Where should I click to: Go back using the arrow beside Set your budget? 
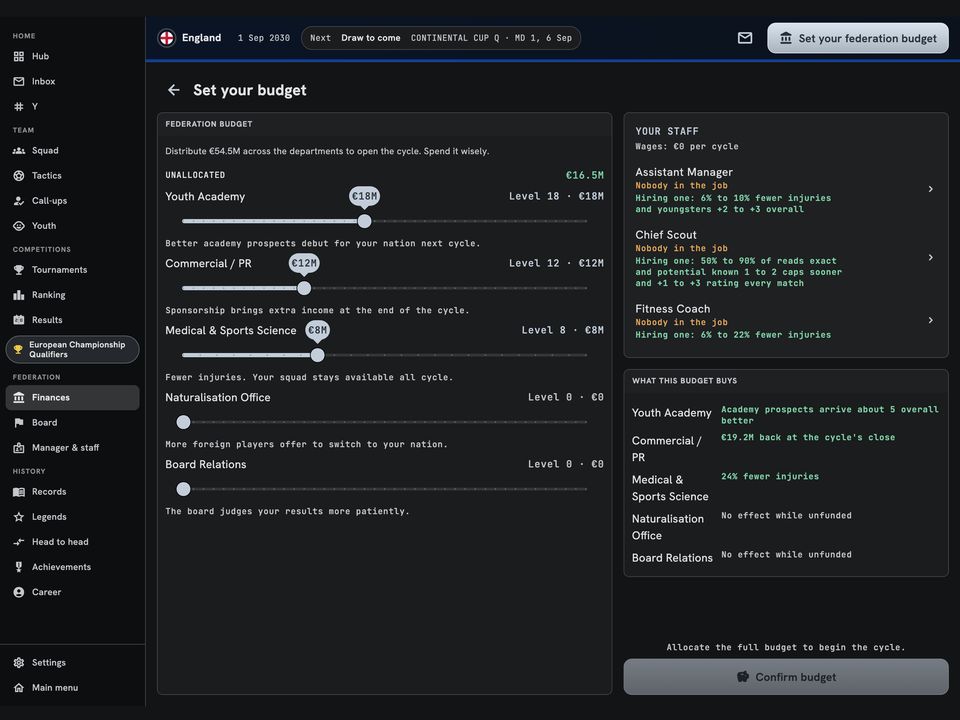pyautogui.click(x=174, y=90)
